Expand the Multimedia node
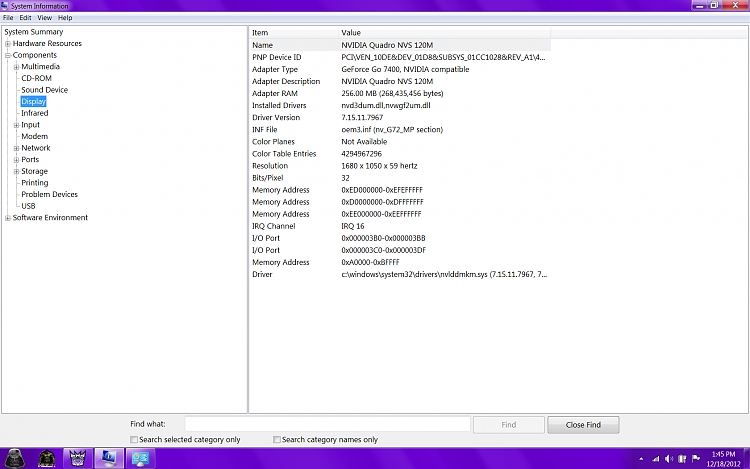Screen dimensions: 750x469 (16, 67)
